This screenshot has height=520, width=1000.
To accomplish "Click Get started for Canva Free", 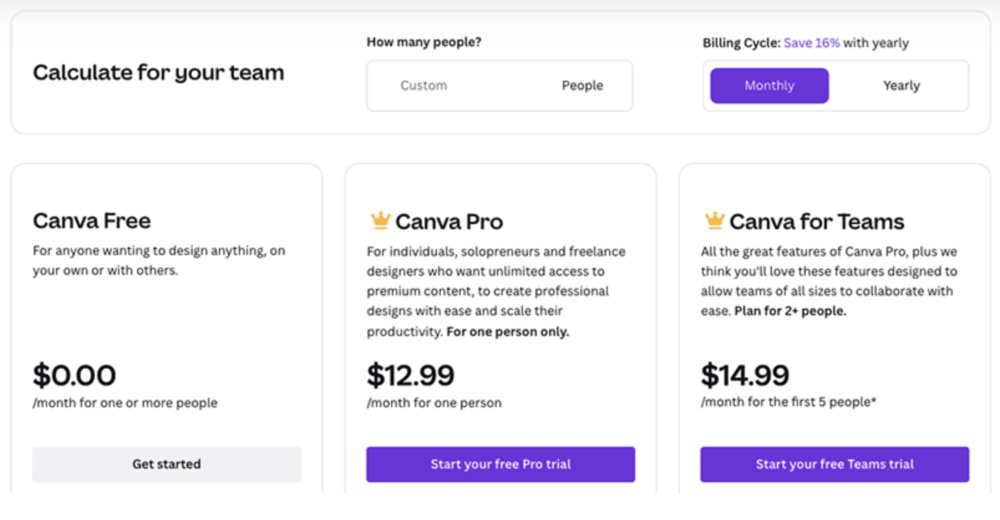I will [166, 464].
